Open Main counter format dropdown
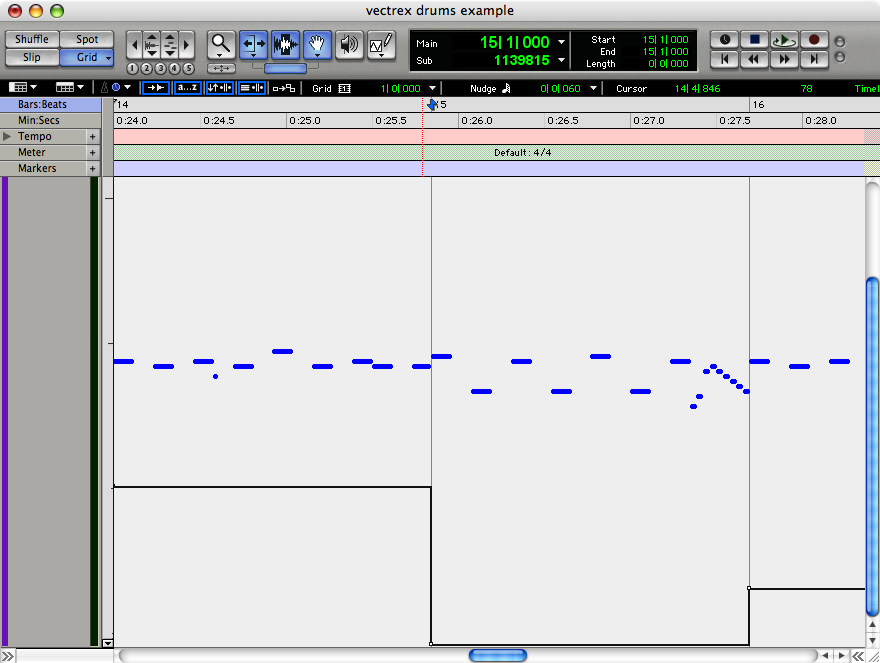The width and height of the screenshot is (880, 663). pos(561,42)
